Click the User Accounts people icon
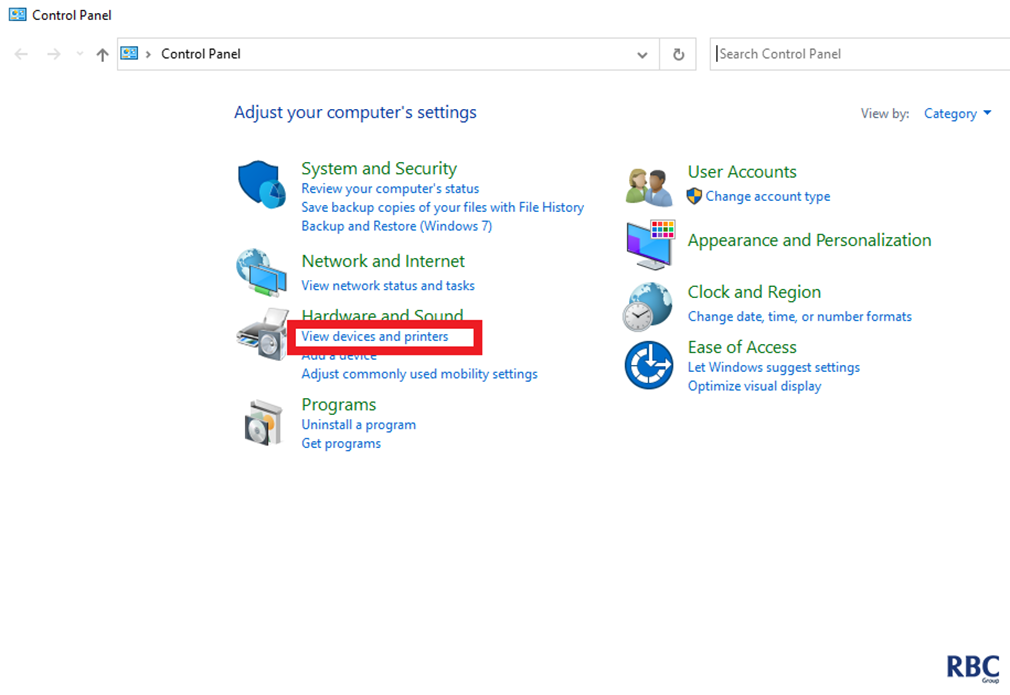1010x695 pixels. pos(649,186)
